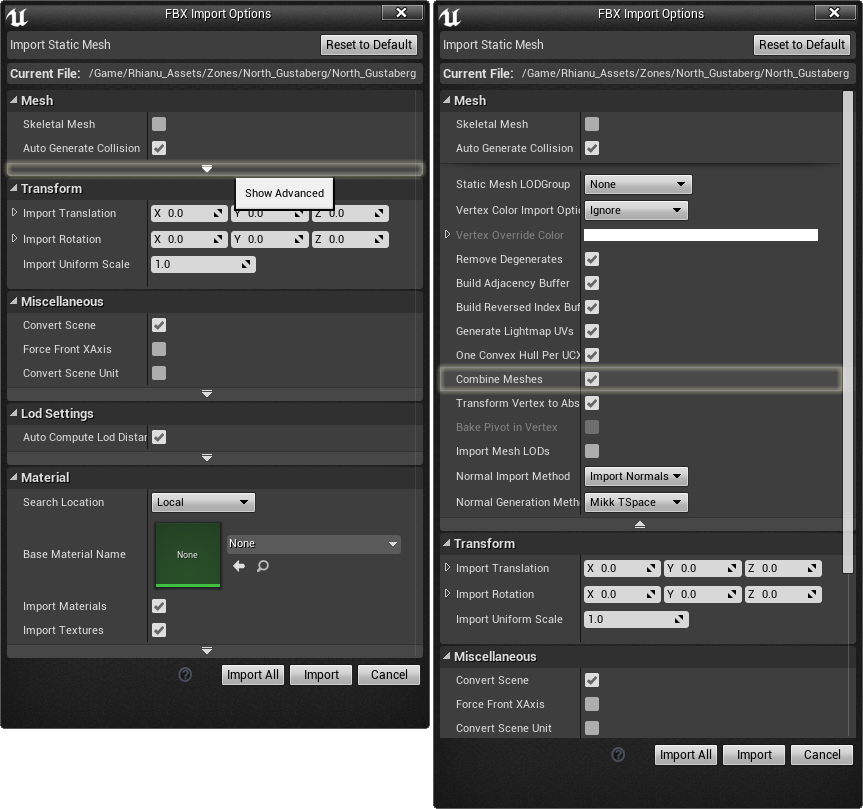Enable the Skeletal Mesh checkbox

coord(156,124)
